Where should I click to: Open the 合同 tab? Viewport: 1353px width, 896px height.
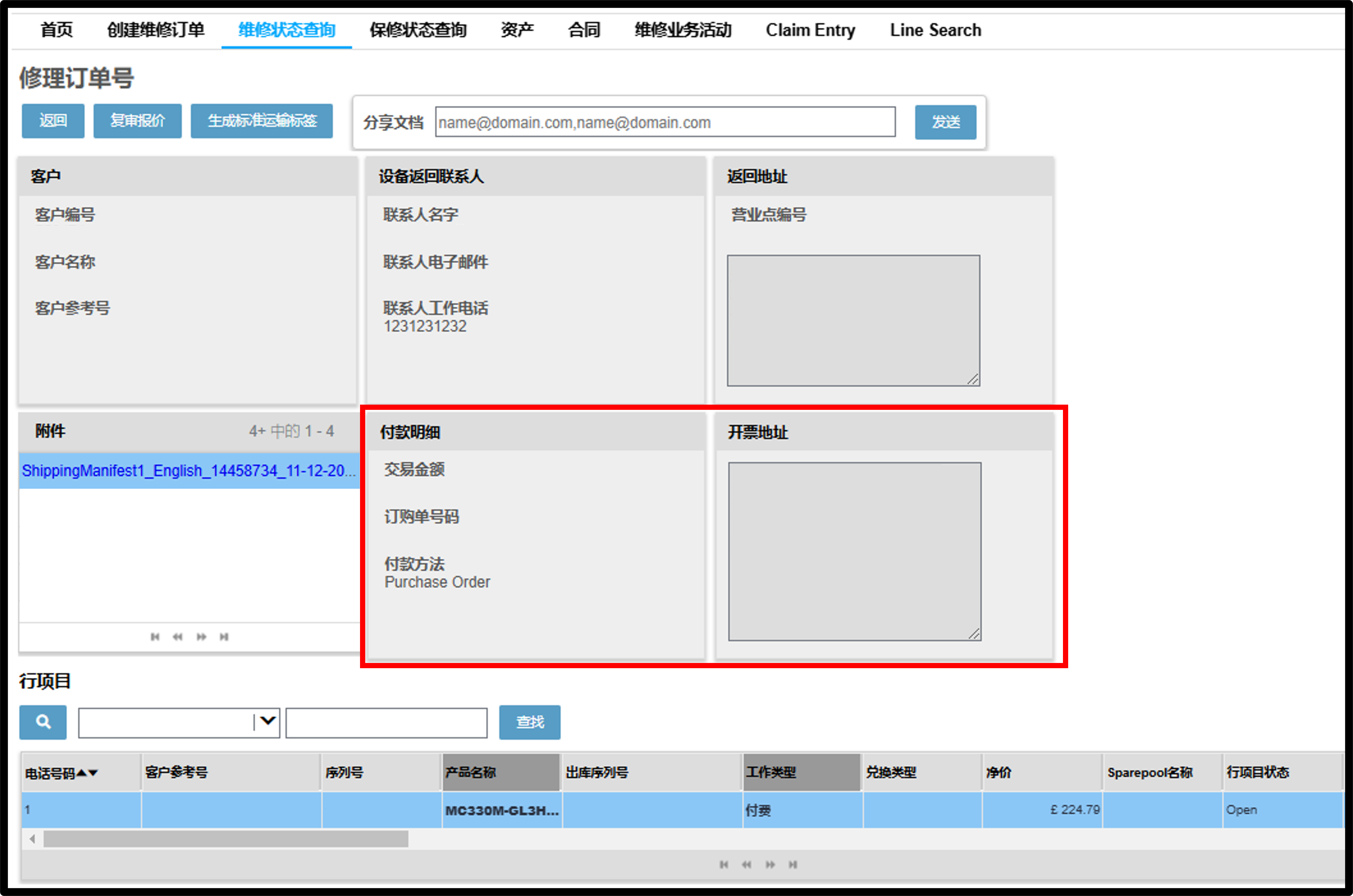(x=584, y=30)
